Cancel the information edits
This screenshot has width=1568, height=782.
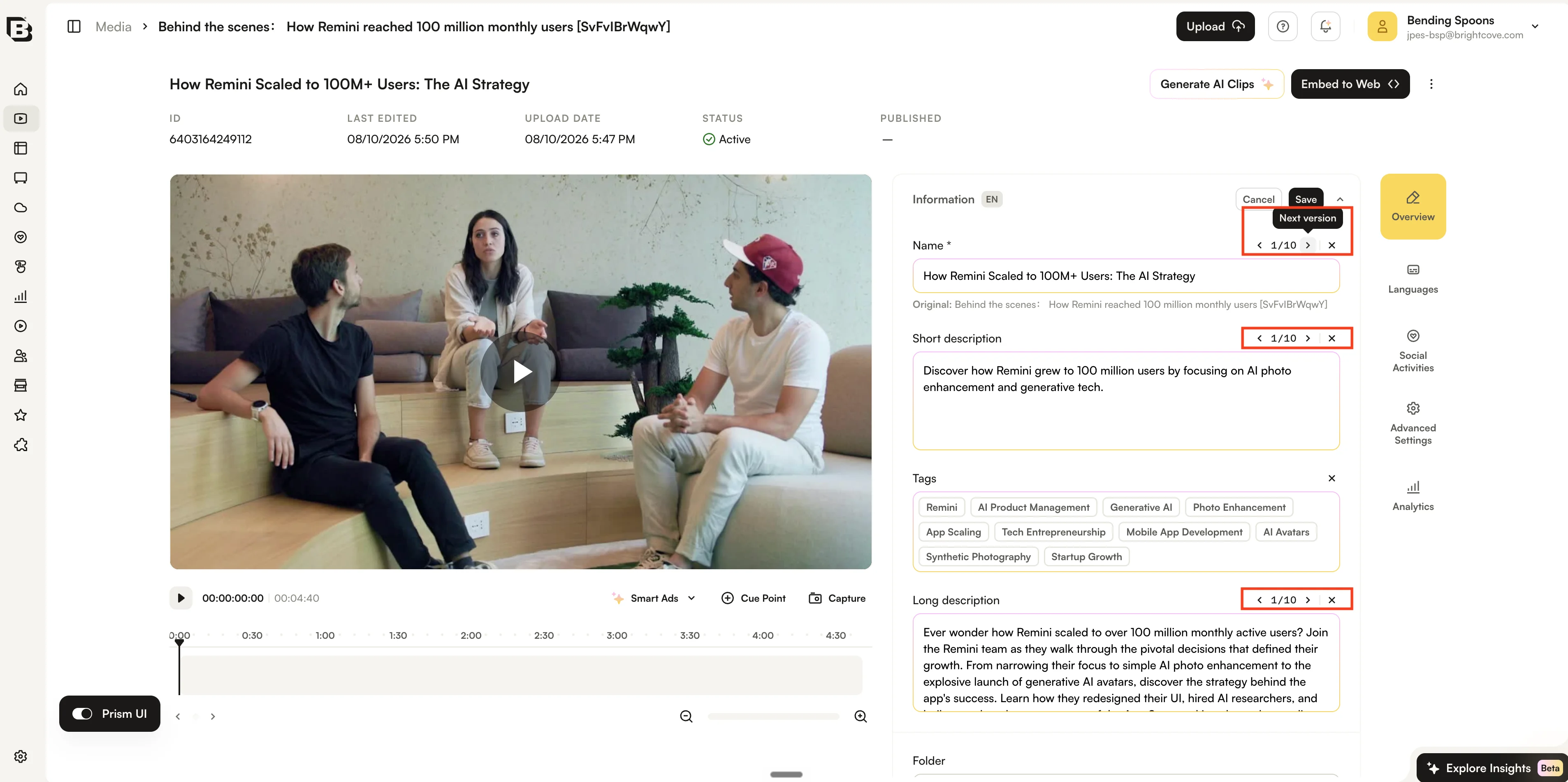(x=1258, y=199)
